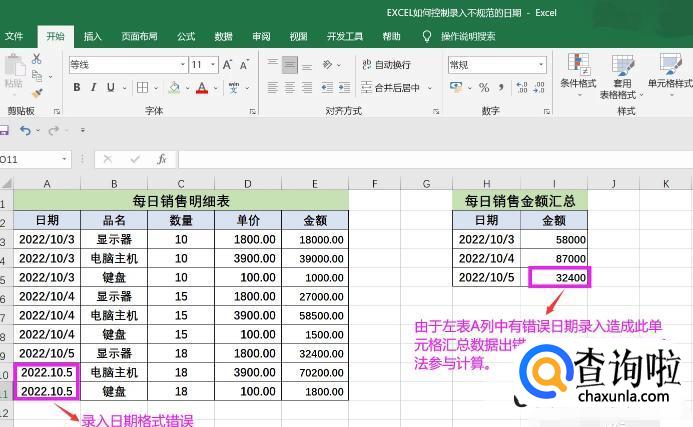The height and width of the screenshot is (427, 693).
Task: Switch to 公式 tab
Action: coord(186,36)
